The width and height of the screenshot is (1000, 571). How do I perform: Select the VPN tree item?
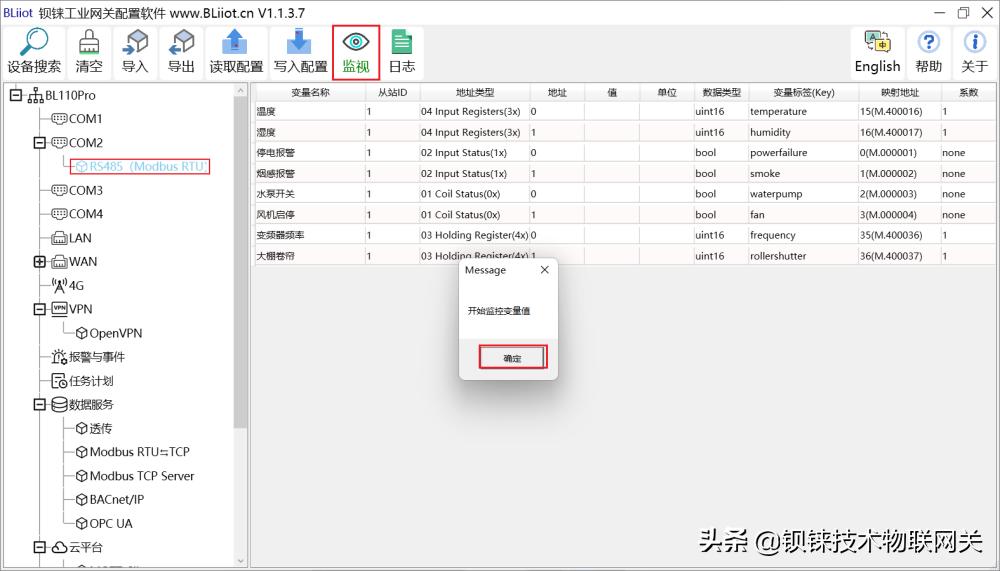point(71,309)
